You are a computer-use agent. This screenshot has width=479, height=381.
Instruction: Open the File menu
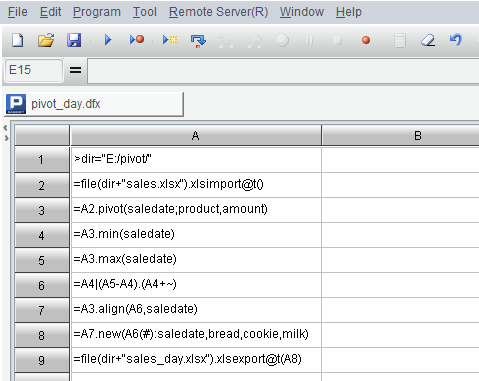click(18, 12)
